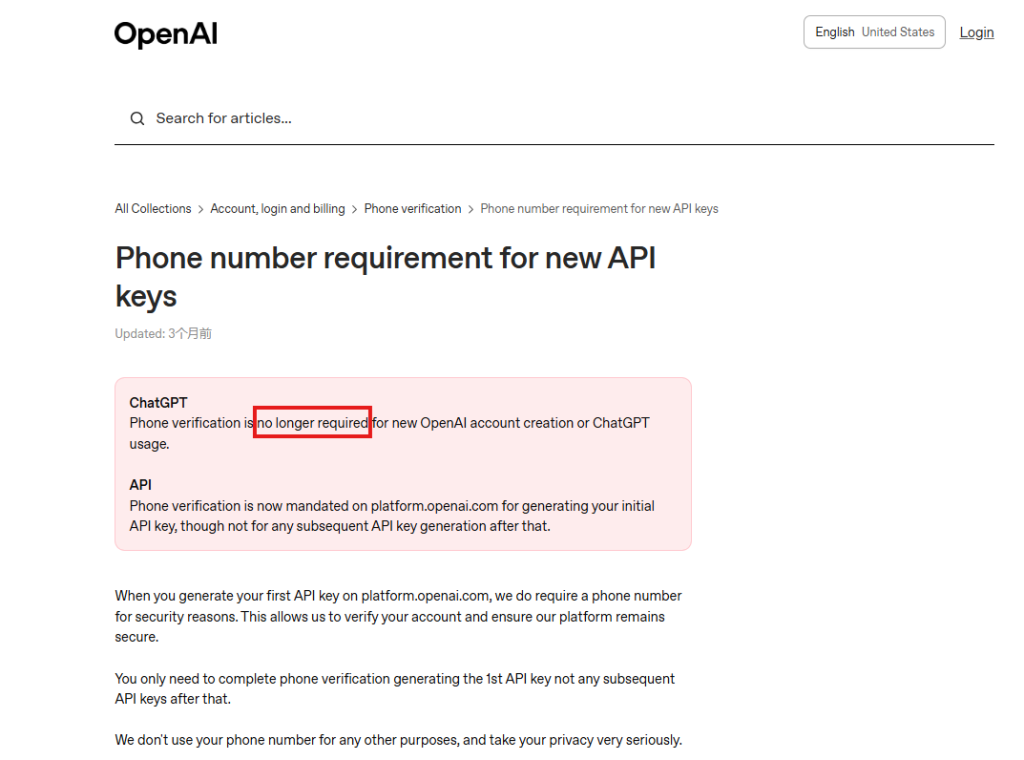This screenshot has height=760, width=1024.
Task: Click the search magnifier icon
Action: [137, 119]
